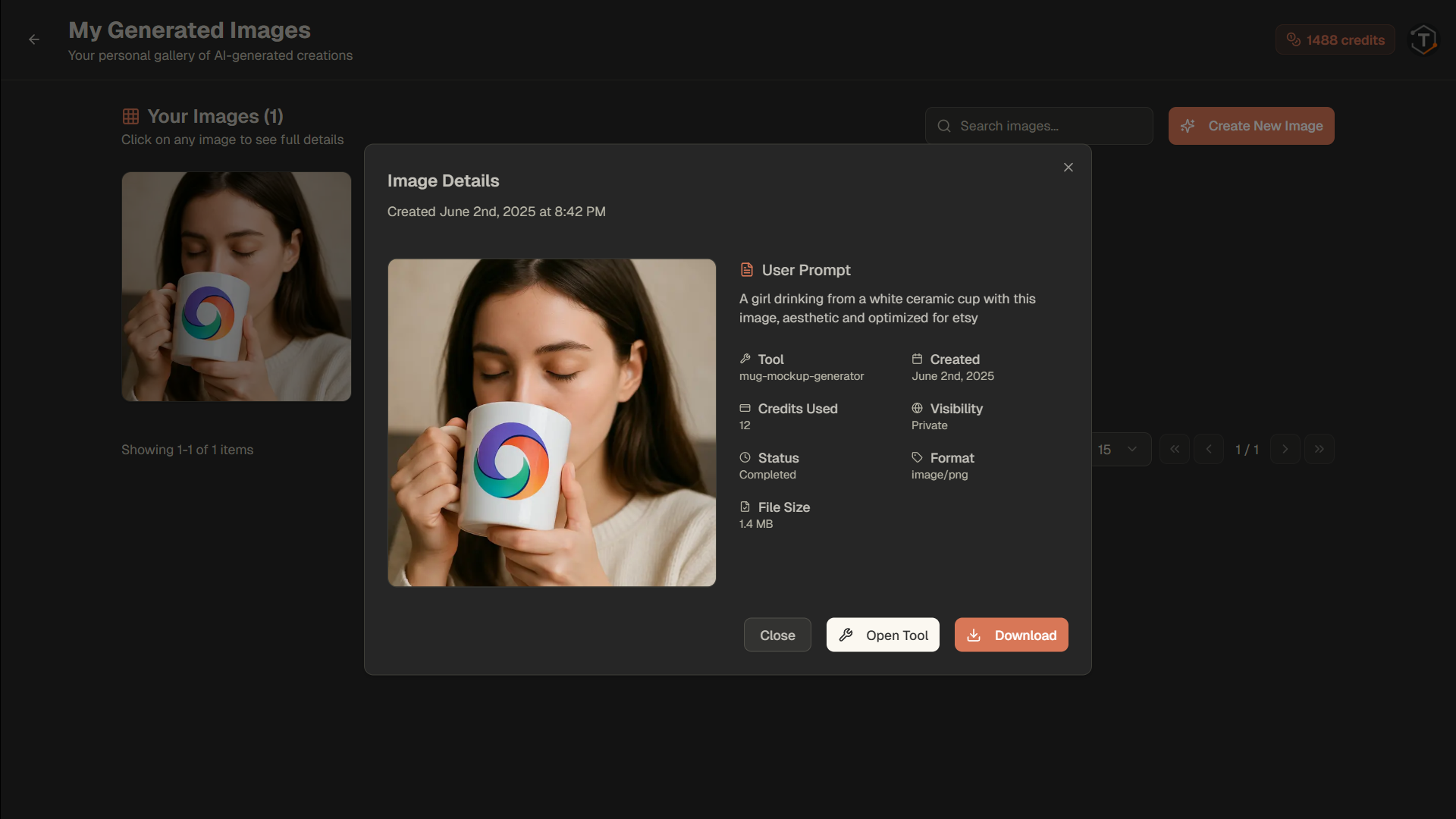Select the Private visibility value
This screenshot has width=1456, height=819.
(930, 425)
